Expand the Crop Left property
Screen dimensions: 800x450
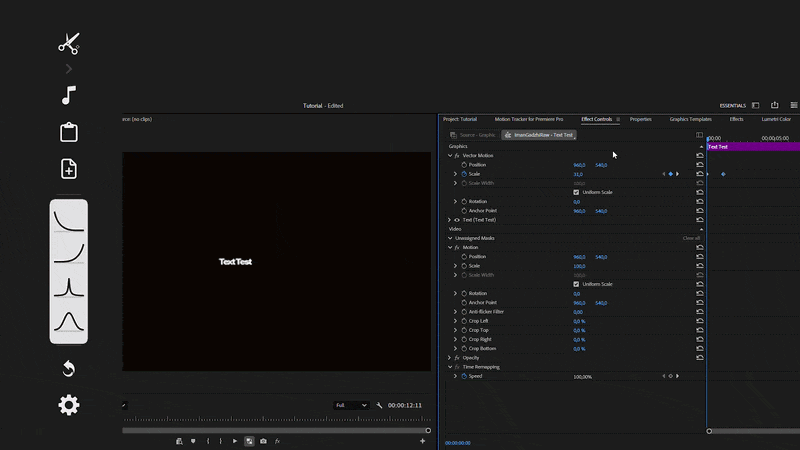pos(456,321)
